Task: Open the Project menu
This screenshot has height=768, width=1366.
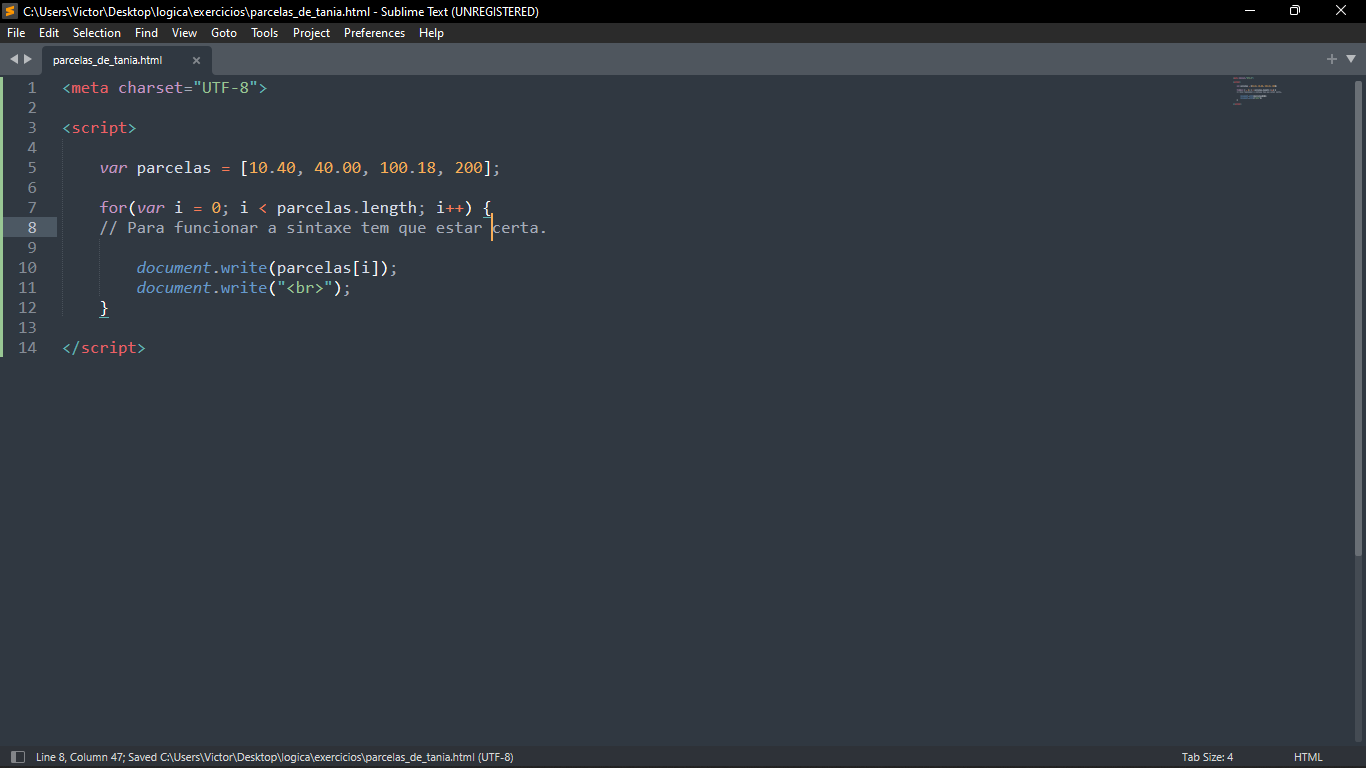Action: 312,33
